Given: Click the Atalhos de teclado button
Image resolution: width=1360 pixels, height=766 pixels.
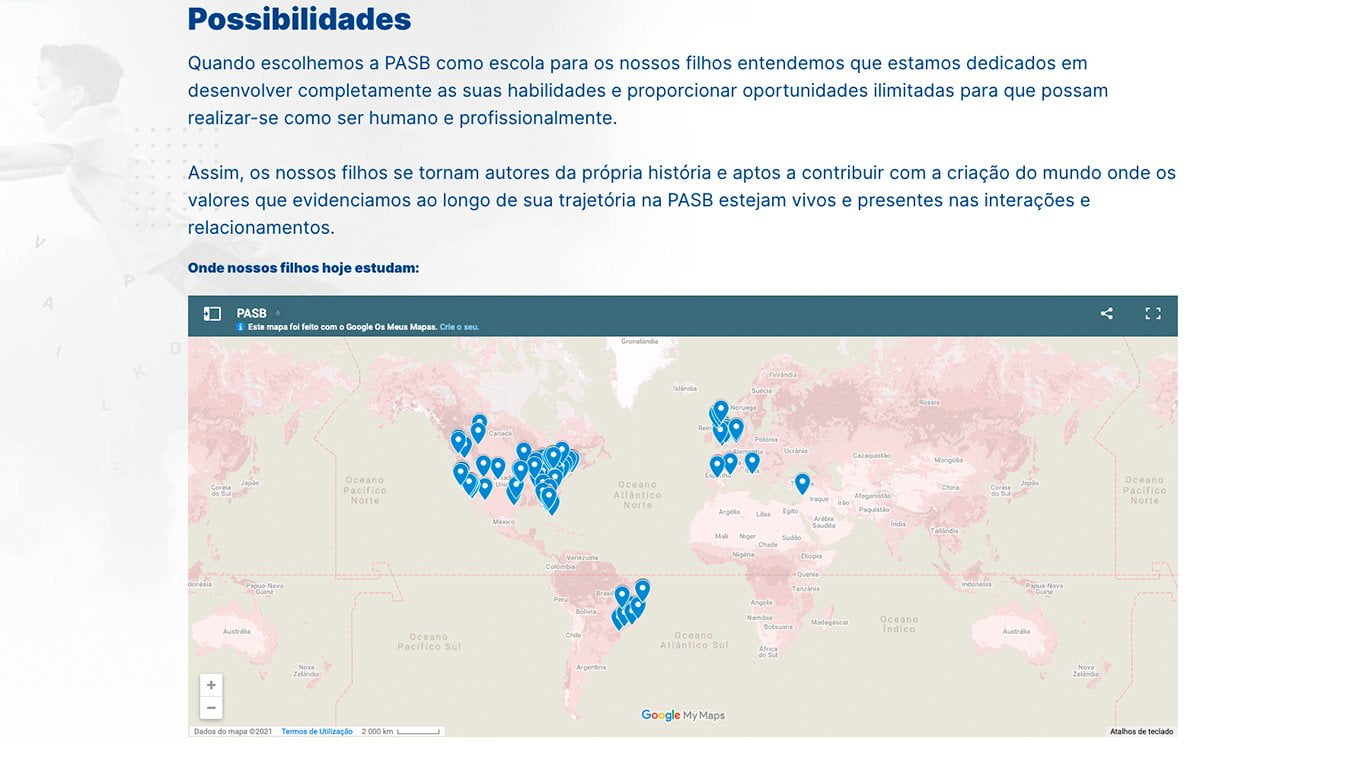Looking at the screenshot, I should [x=1141, y=731].
